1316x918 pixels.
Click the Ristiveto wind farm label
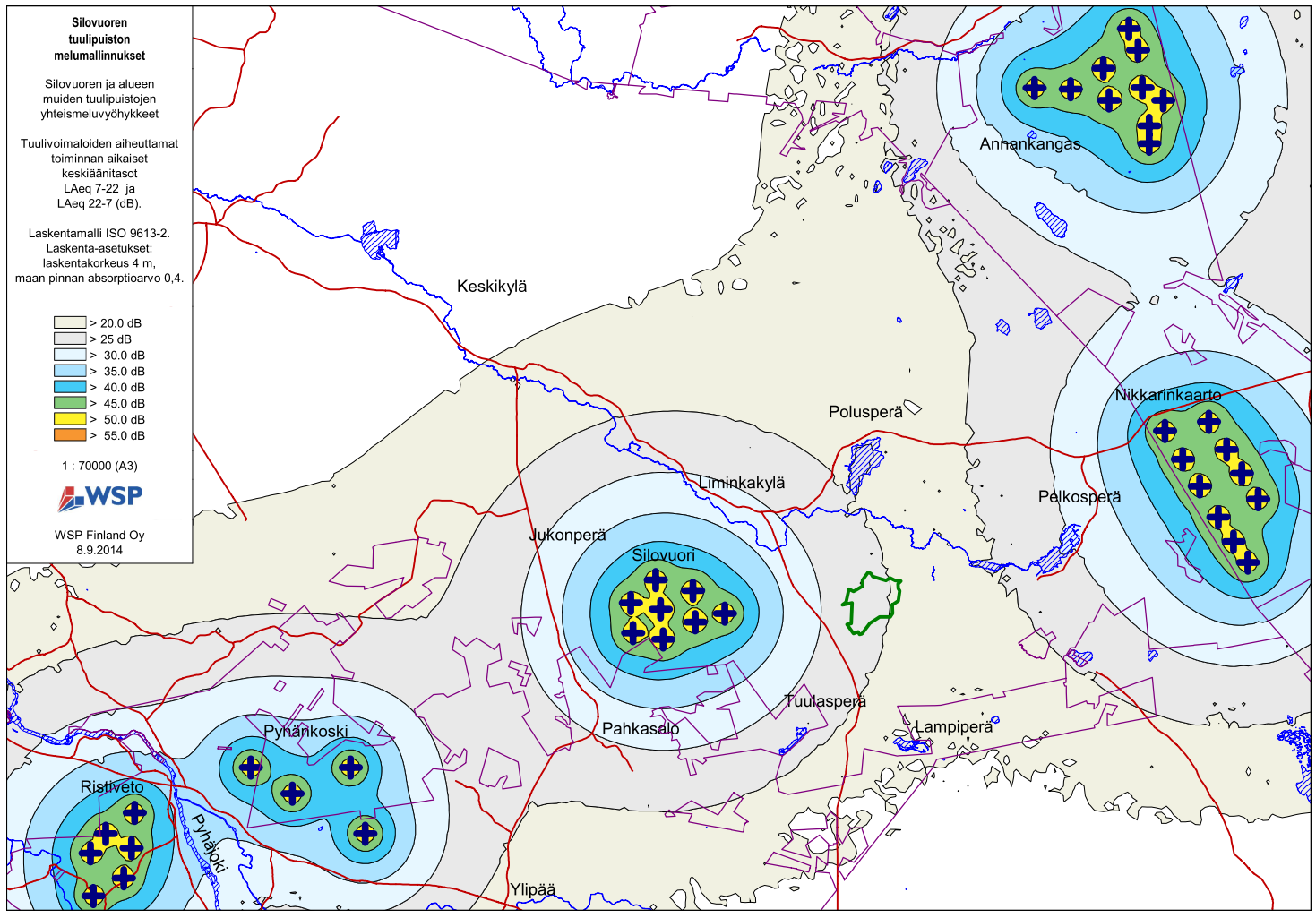[x=112, y=787]
